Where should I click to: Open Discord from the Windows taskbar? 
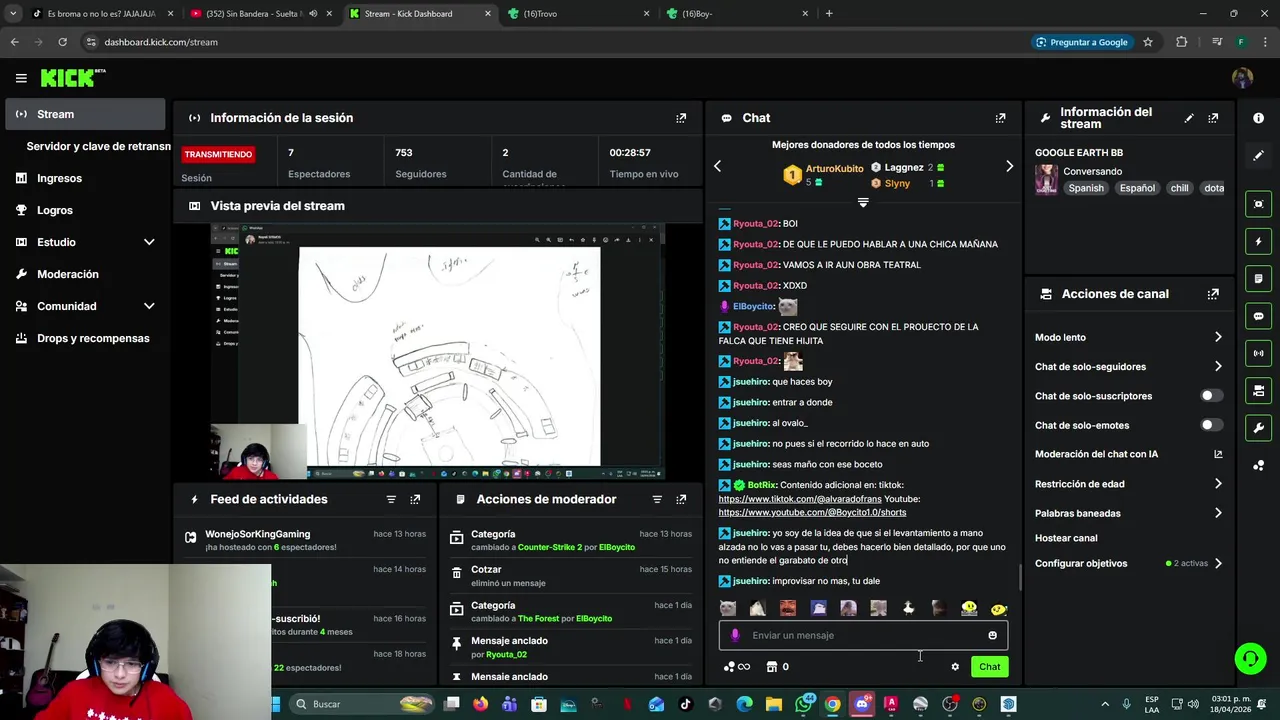862,704
